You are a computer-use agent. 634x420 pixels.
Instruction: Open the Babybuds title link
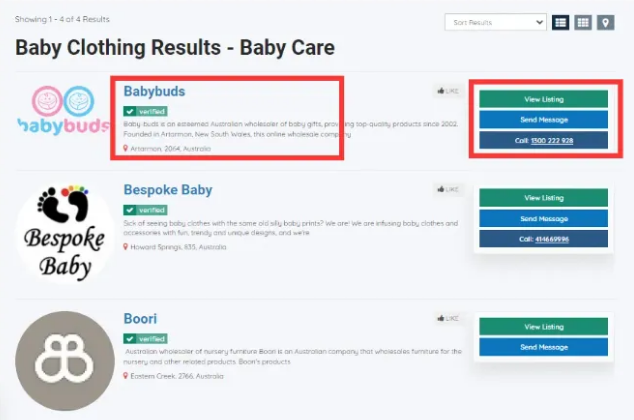[154, 91]
